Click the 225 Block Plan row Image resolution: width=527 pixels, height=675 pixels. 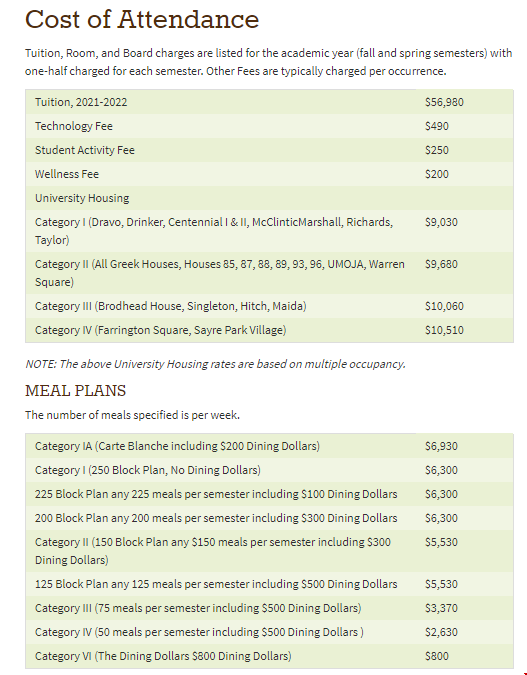click(x=269, y=494)
